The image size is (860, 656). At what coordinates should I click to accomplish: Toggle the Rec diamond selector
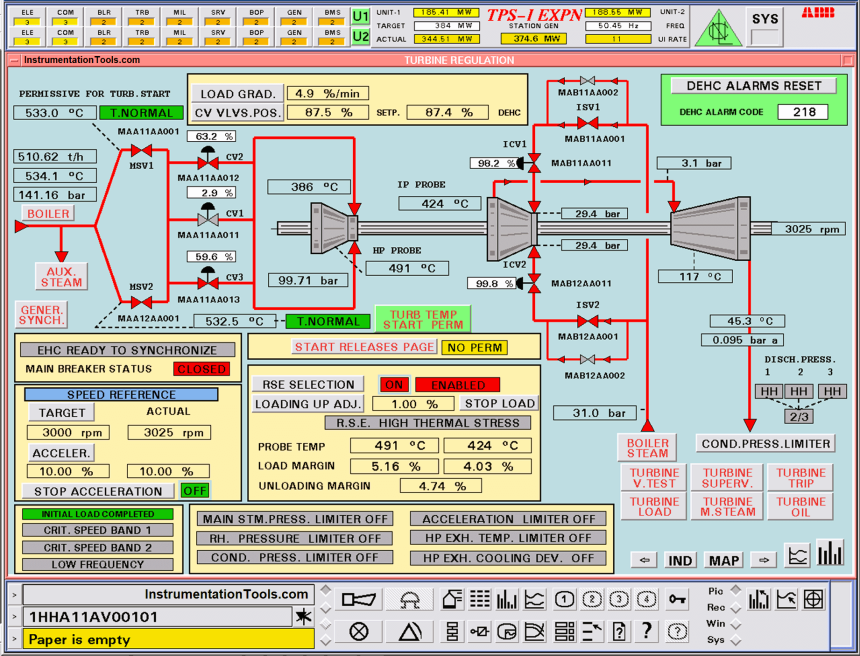(736, 608)
